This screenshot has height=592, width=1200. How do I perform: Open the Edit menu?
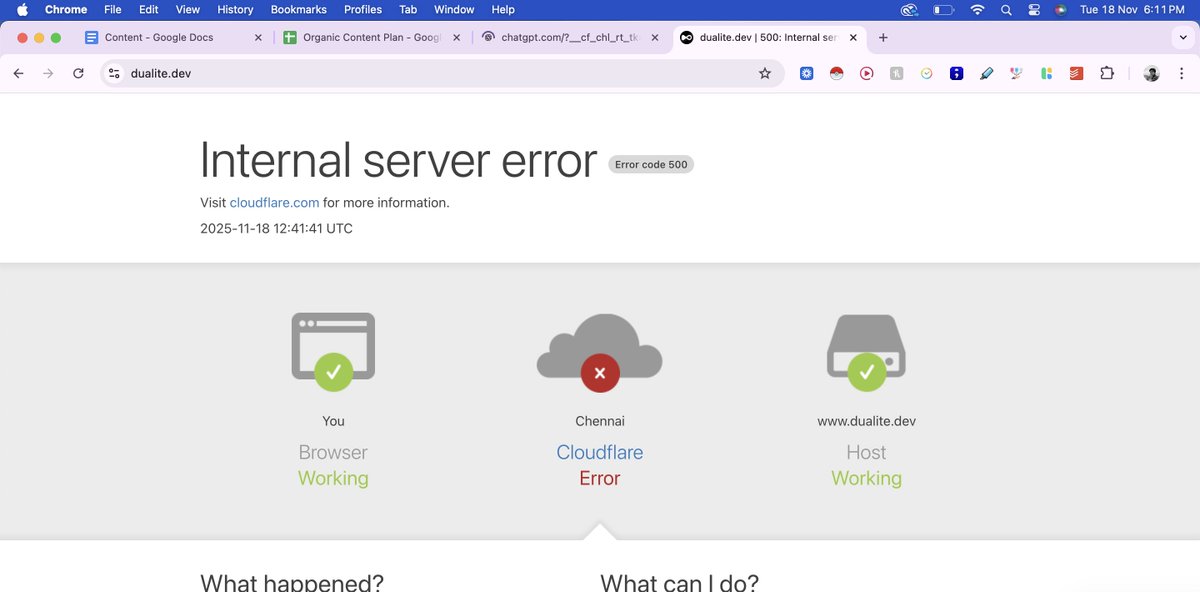pyautogui.click(x=149, y=9)
